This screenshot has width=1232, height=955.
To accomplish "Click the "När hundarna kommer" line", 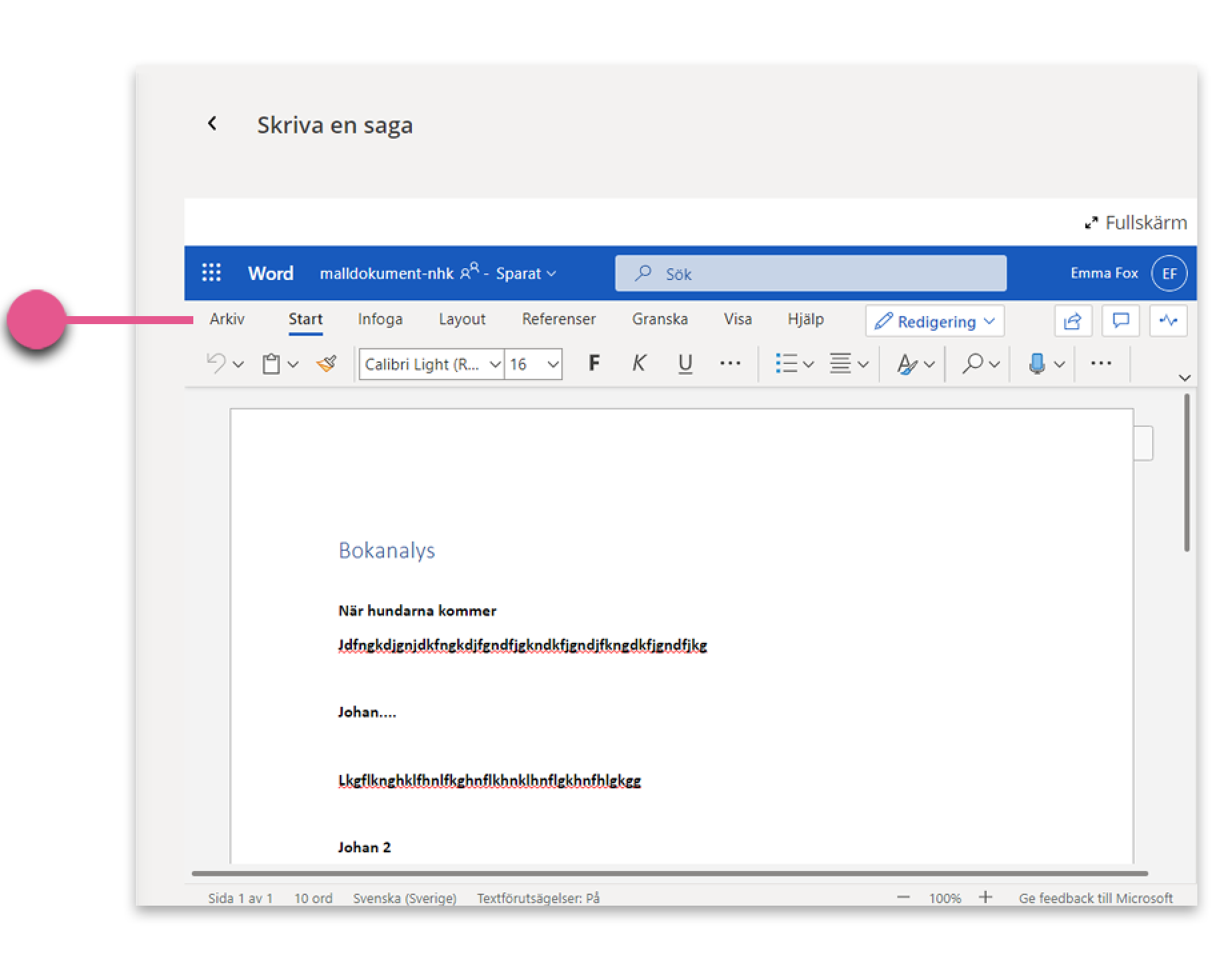I will (417, 610).
